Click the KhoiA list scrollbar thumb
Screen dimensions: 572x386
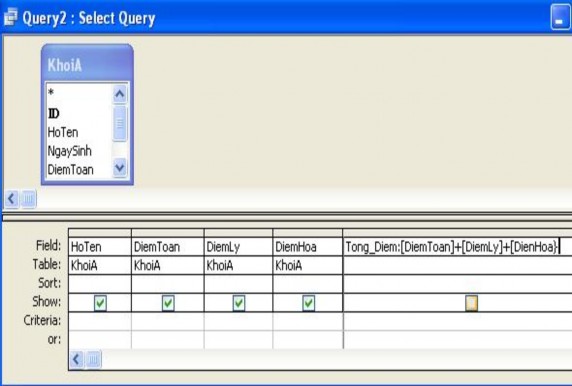(120, 124)
